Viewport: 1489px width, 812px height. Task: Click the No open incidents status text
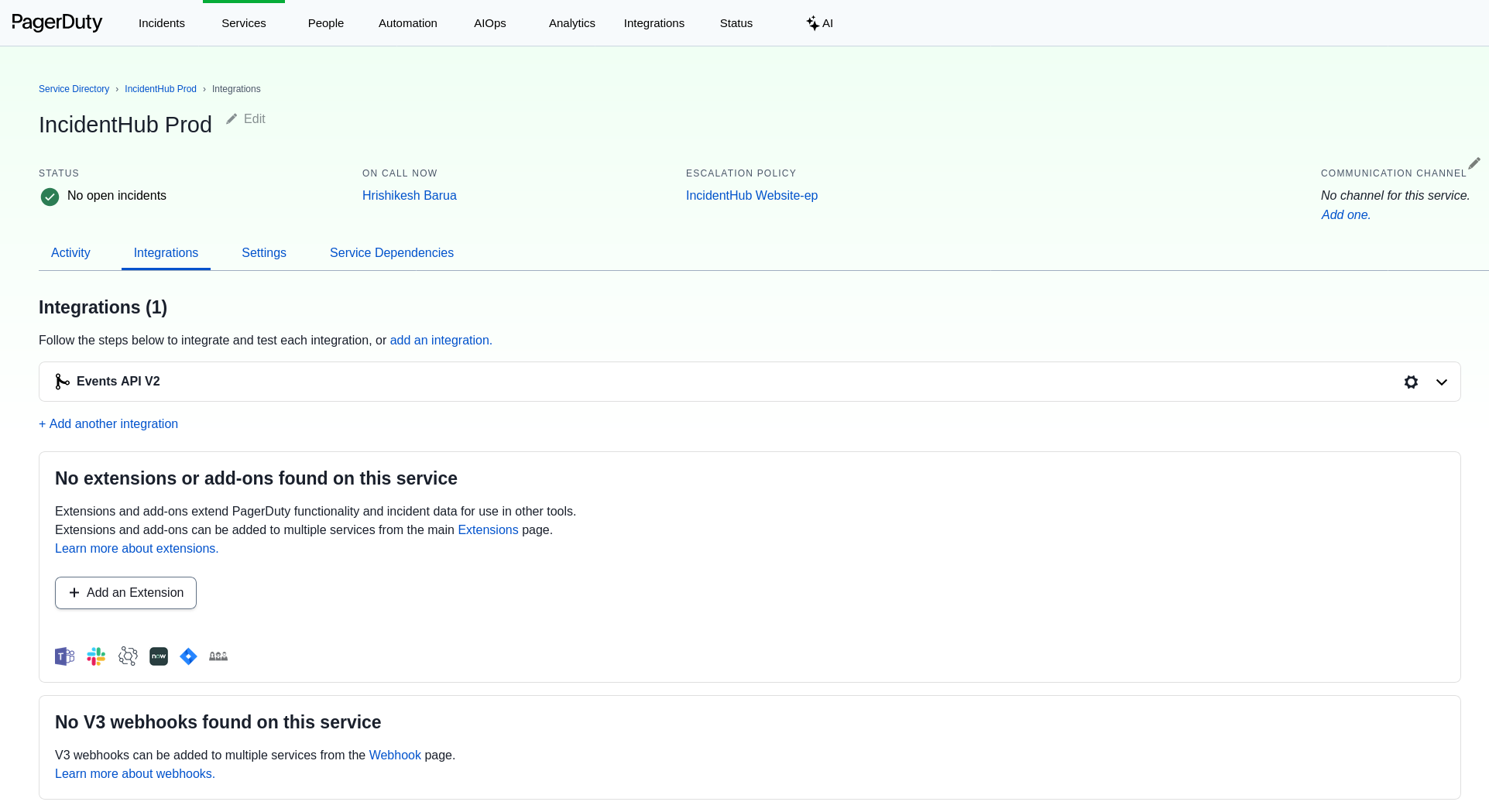pos(117,196)
